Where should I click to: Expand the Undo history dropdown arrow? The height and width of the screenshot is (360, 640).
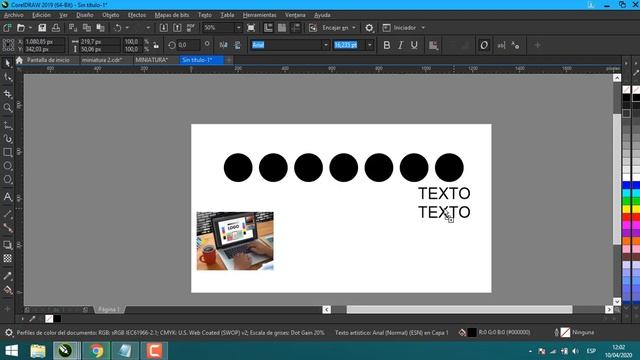pos(127,28)
